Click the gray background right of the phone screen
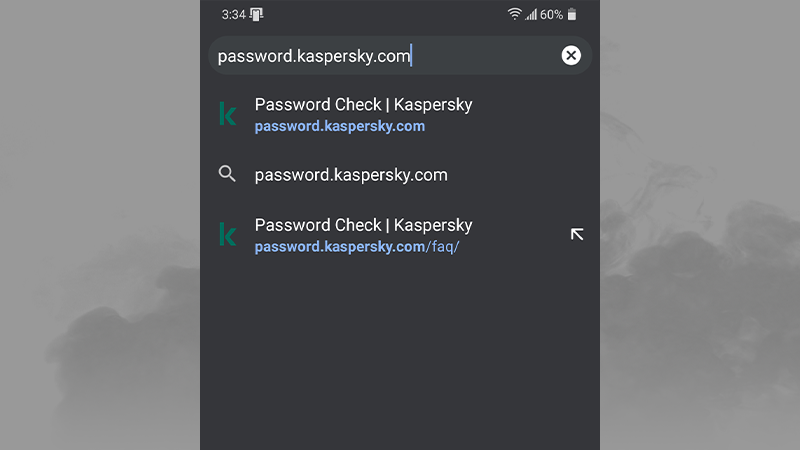The height and width of the screenshot is (450, 800). 700,225
